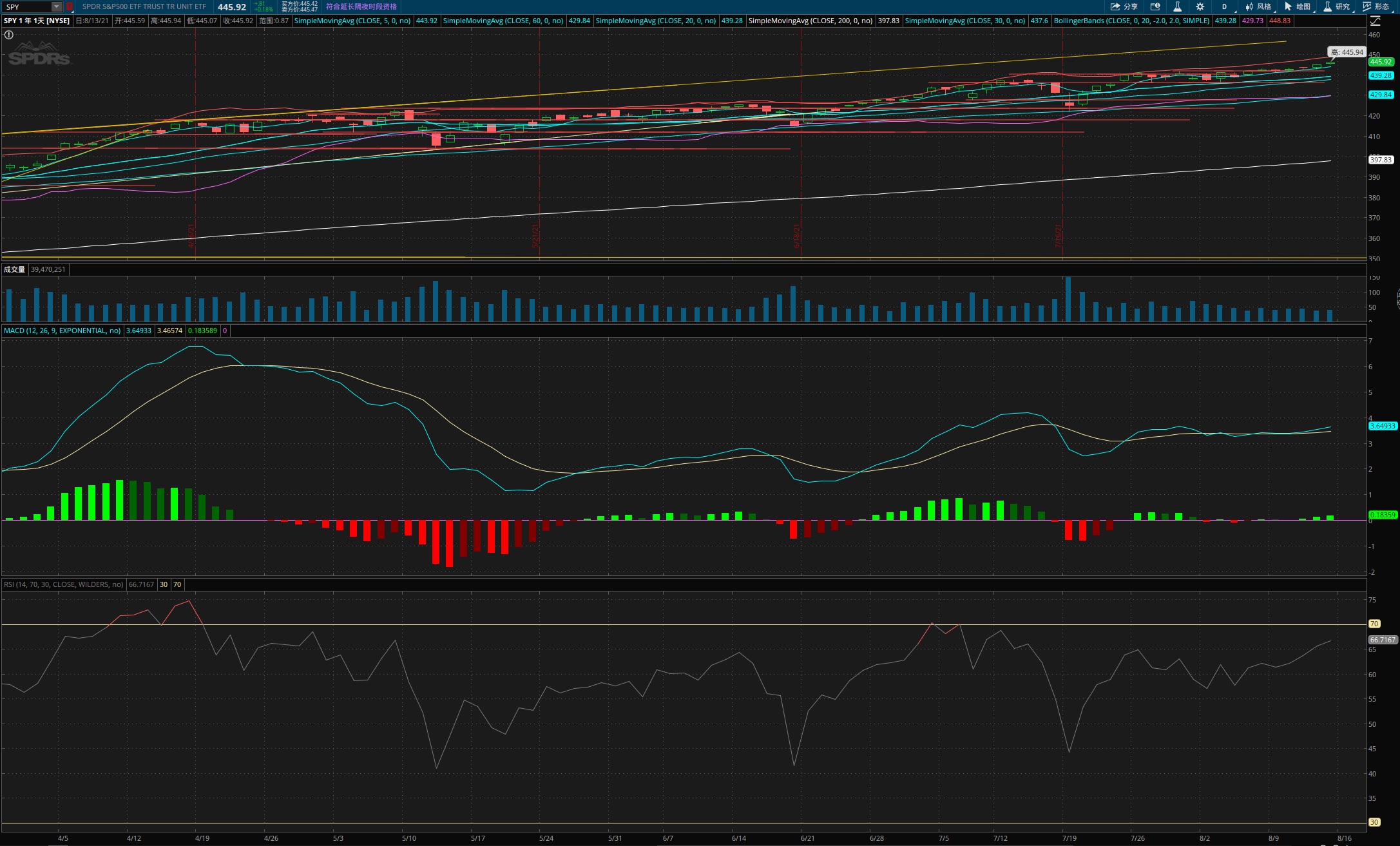
Task: Click SimpleMovingAvg (CLOSE, 20, 0, no) label
Action: (655, 21)
